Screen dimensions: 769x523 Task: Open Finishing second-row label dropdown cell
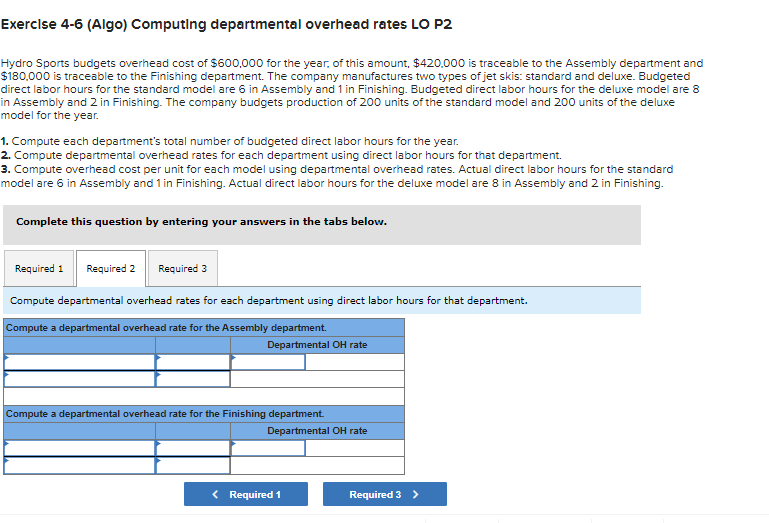click(x=79, y=465)
